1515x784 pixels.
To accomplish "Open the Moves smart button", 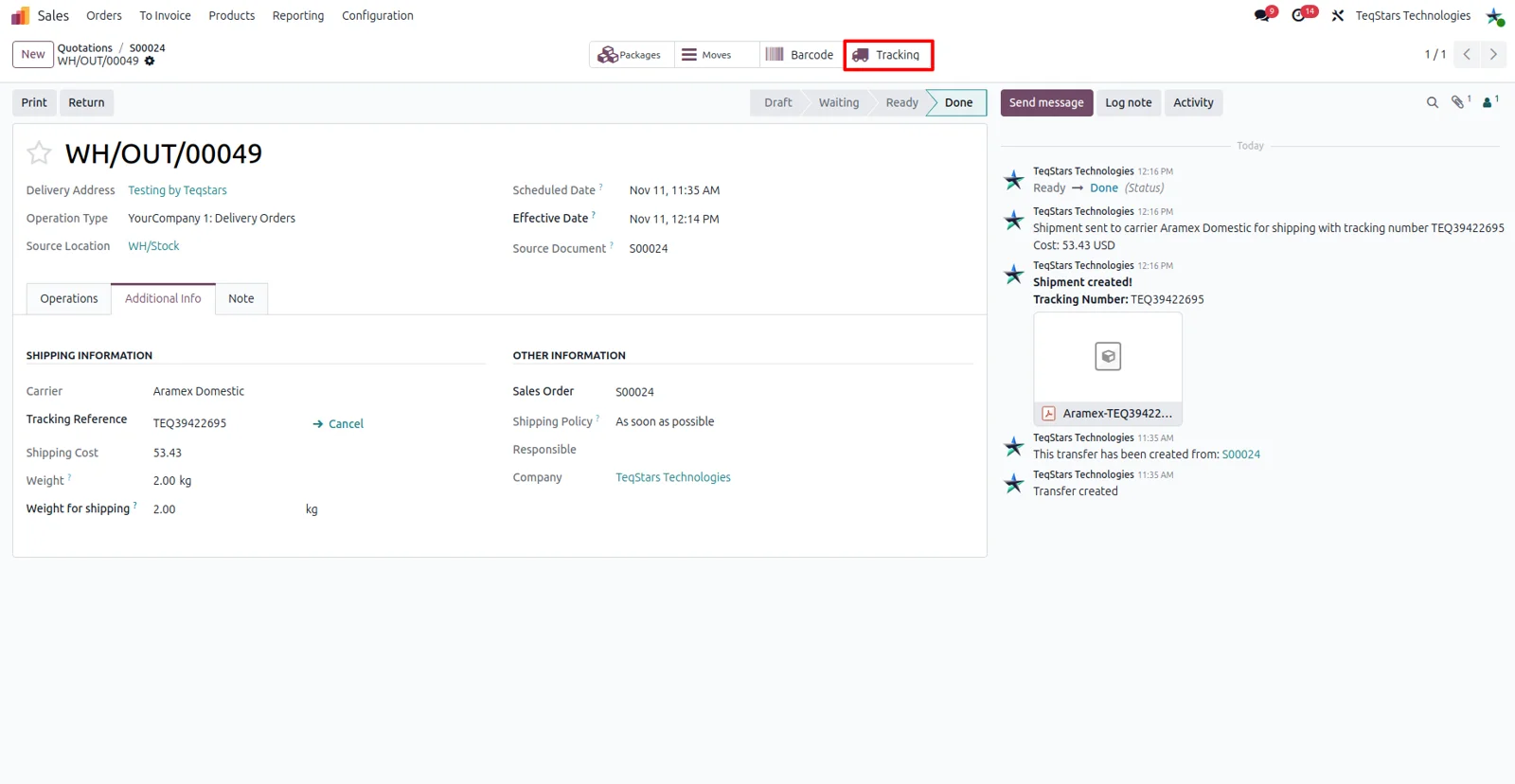I will [717, 55].
